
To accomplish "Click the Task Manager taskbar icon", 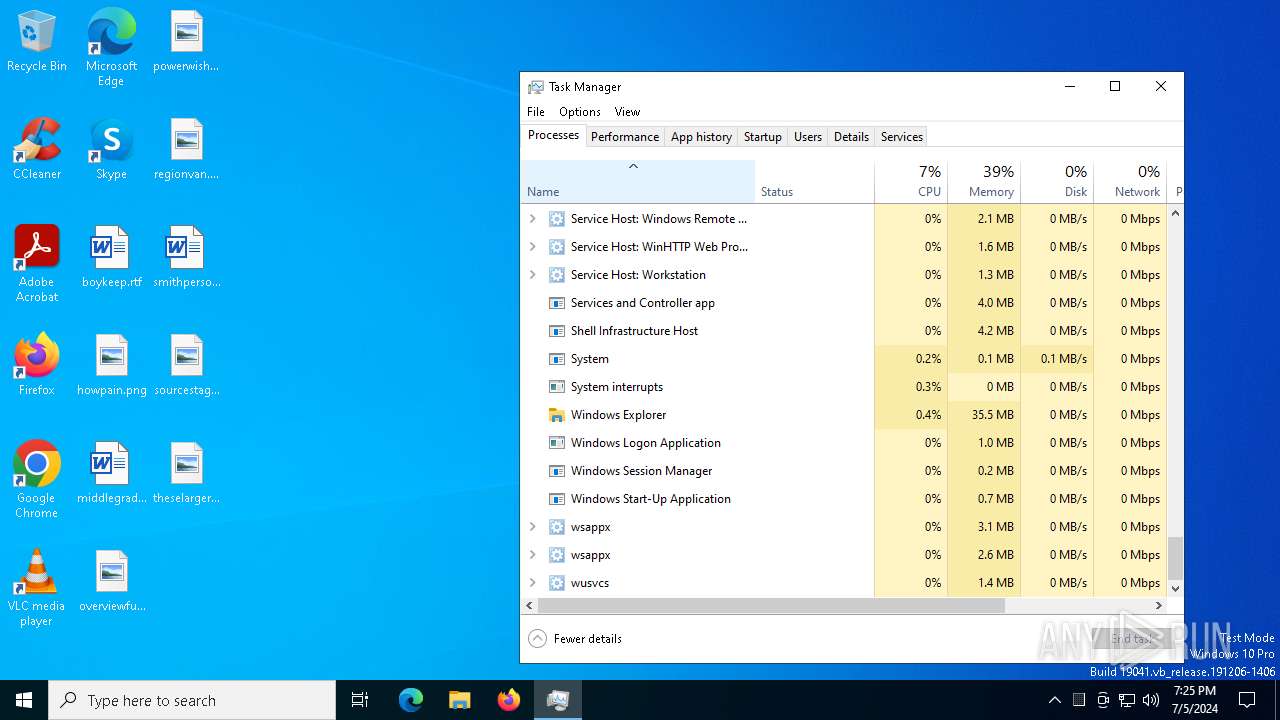I will pos(558,700).
